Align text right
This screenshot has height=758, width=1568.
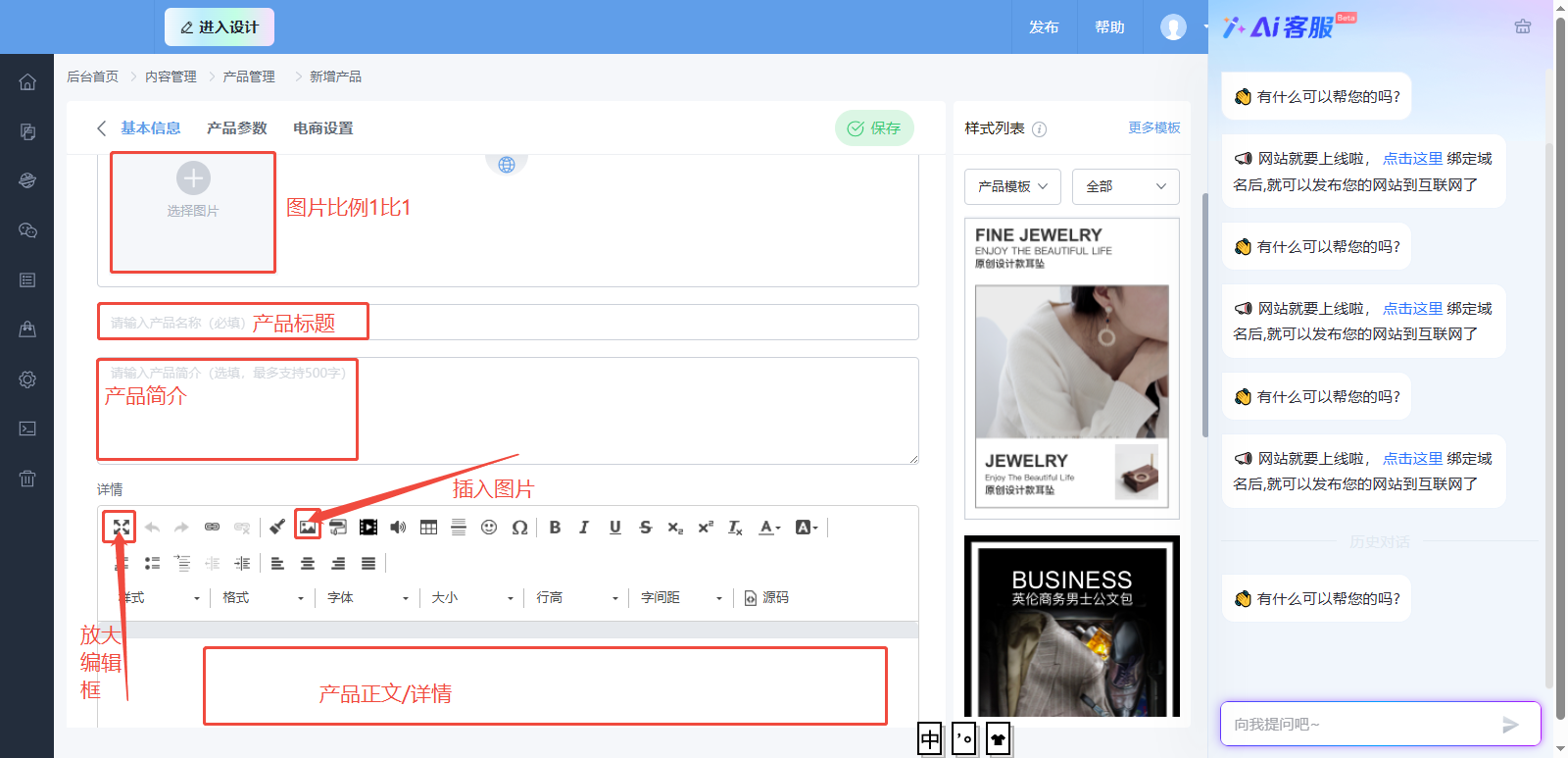coord(338,563)
